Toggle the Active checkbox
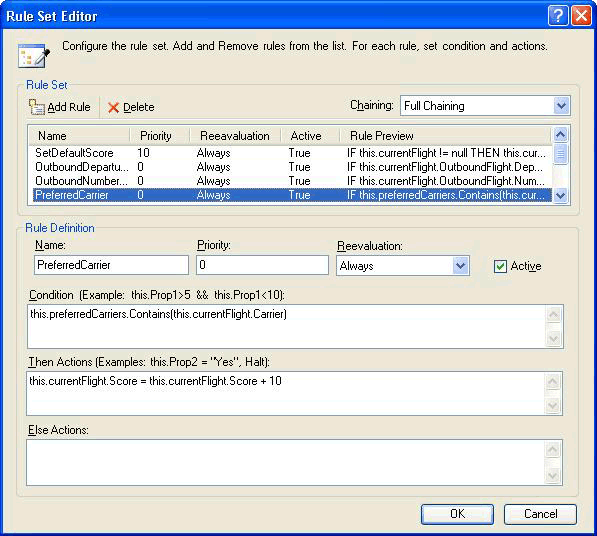597x536 pixels. (500, 266)
